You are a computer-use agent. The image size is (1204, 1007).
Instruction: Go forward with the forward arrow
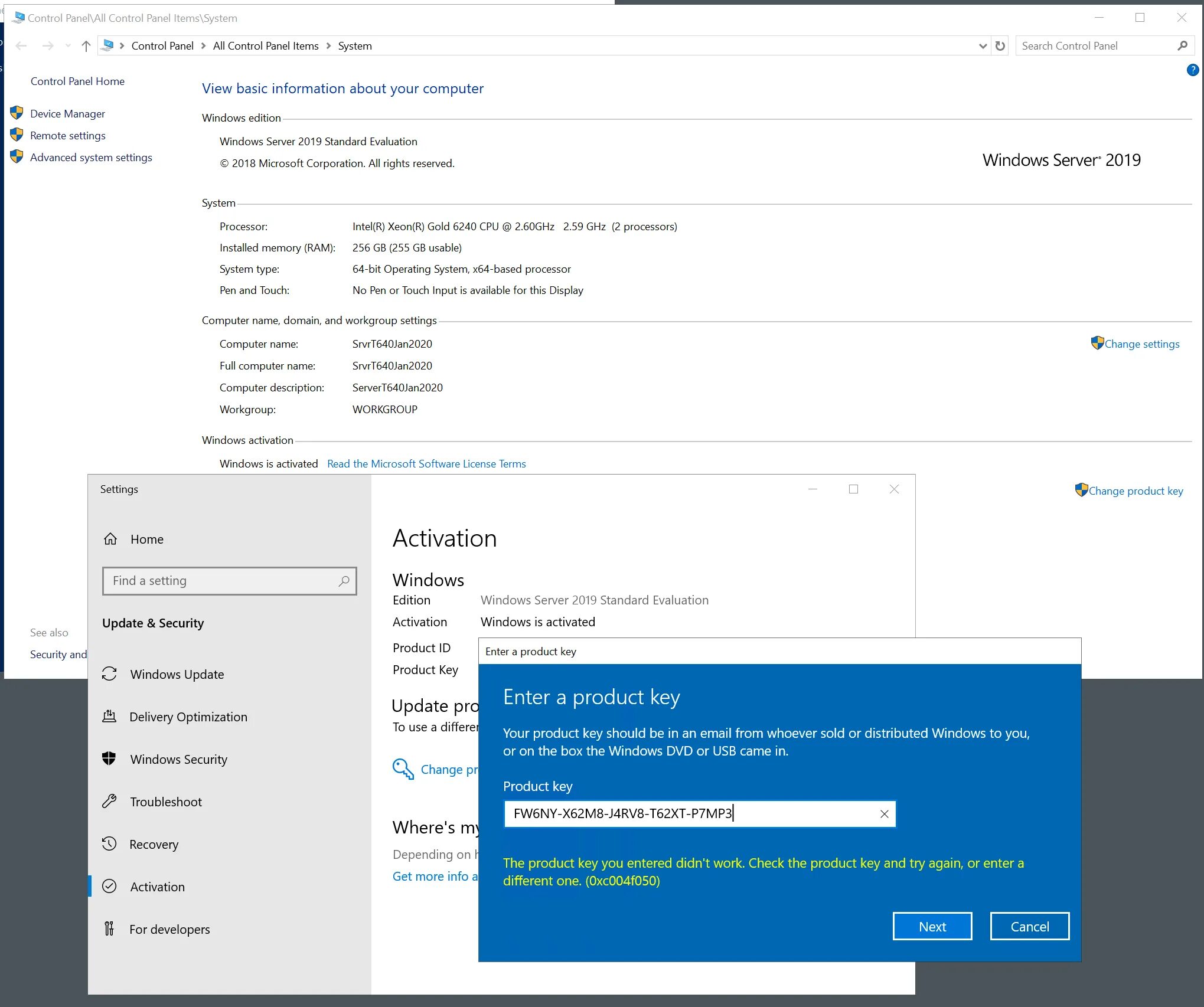coord(48,45)
